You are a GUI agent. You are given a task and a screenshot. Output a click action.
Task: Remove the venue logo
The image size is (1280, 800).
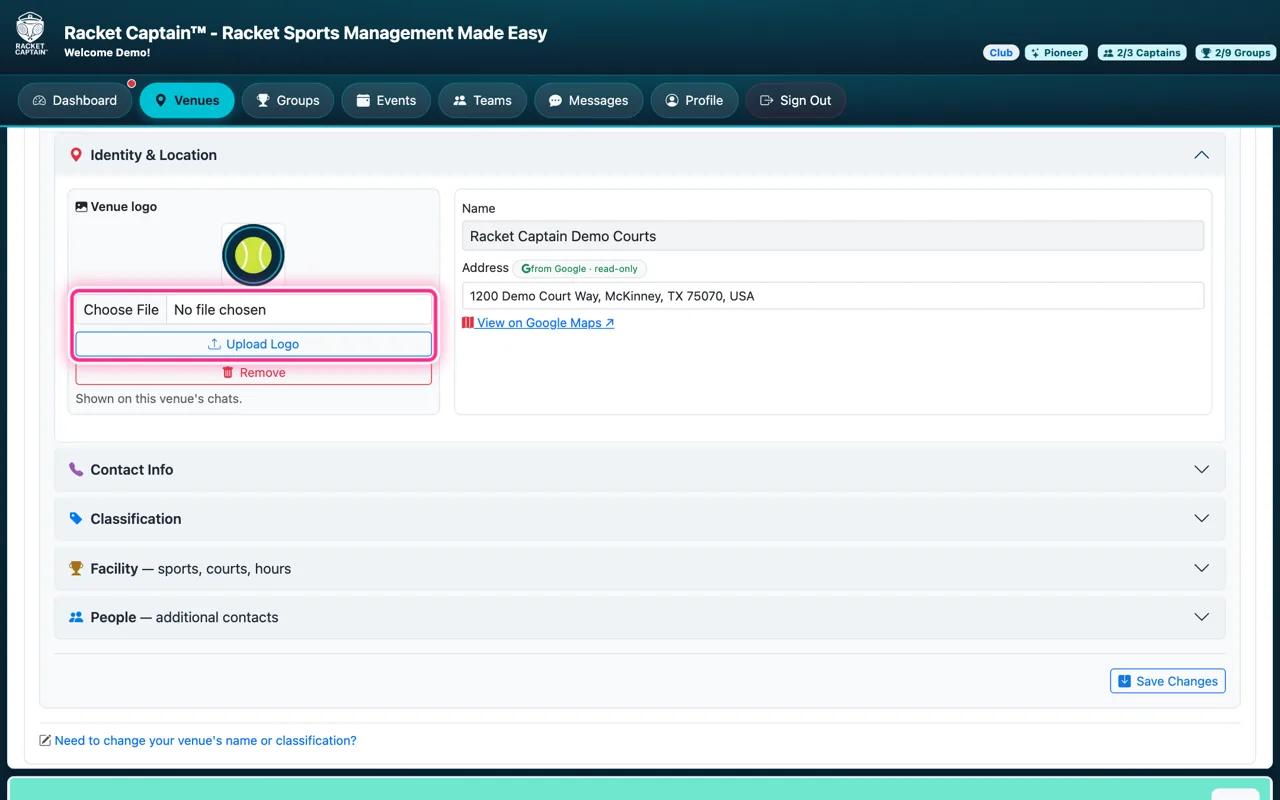253,372
